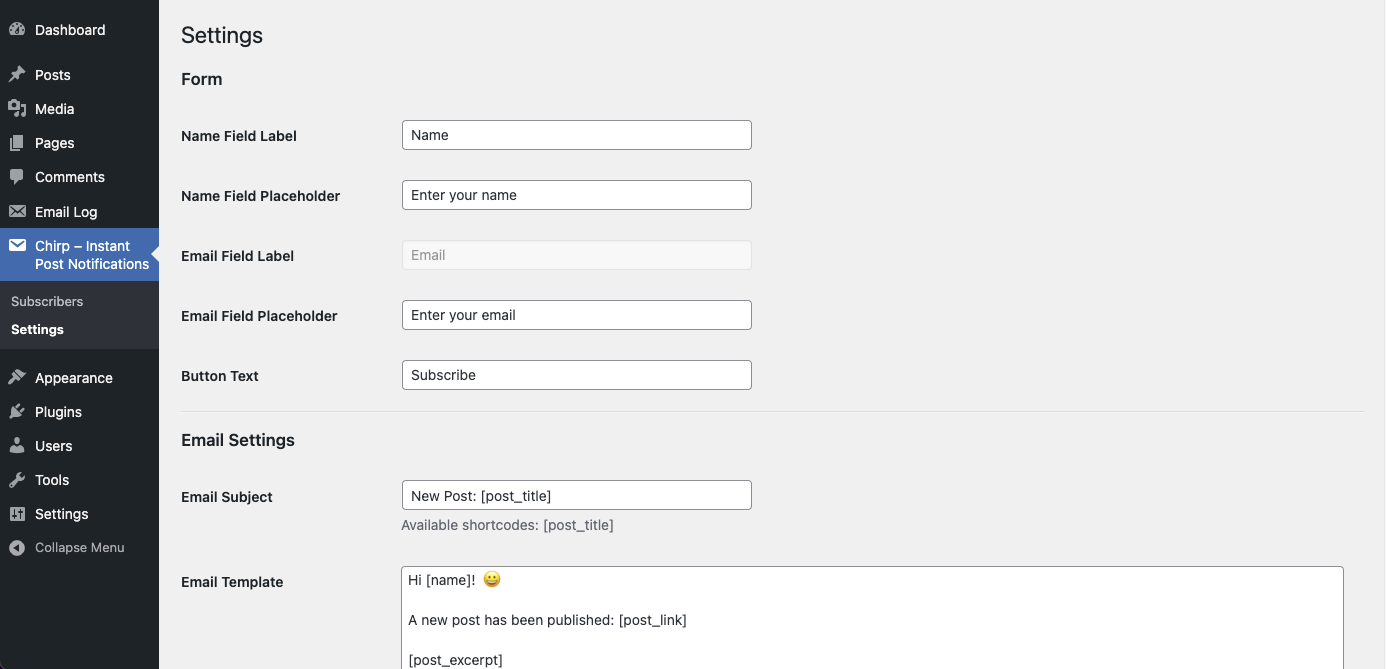Click the Users person icon
Image resolution: width=1386 pixels, height=669 pixels.
[17, 446]
